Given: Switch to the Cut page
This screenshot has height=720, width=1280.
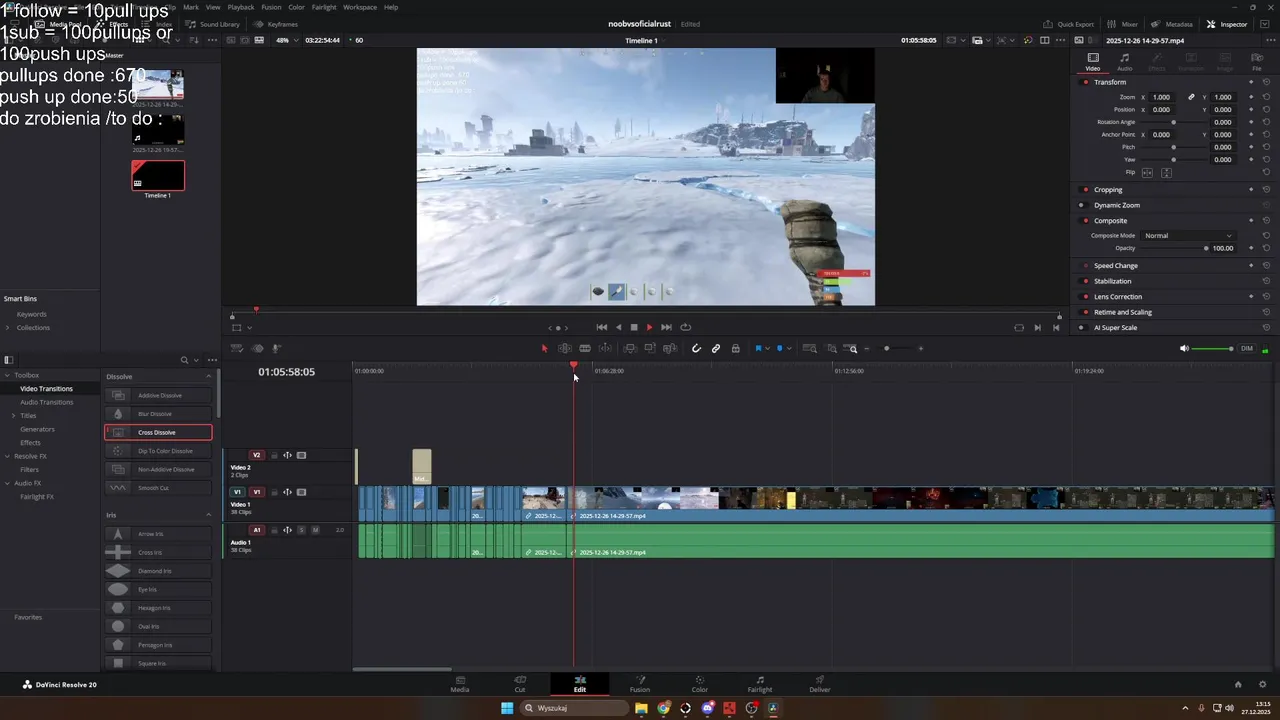Looking at the screenshot, I should pyautogui.click(x=520, y=684).
